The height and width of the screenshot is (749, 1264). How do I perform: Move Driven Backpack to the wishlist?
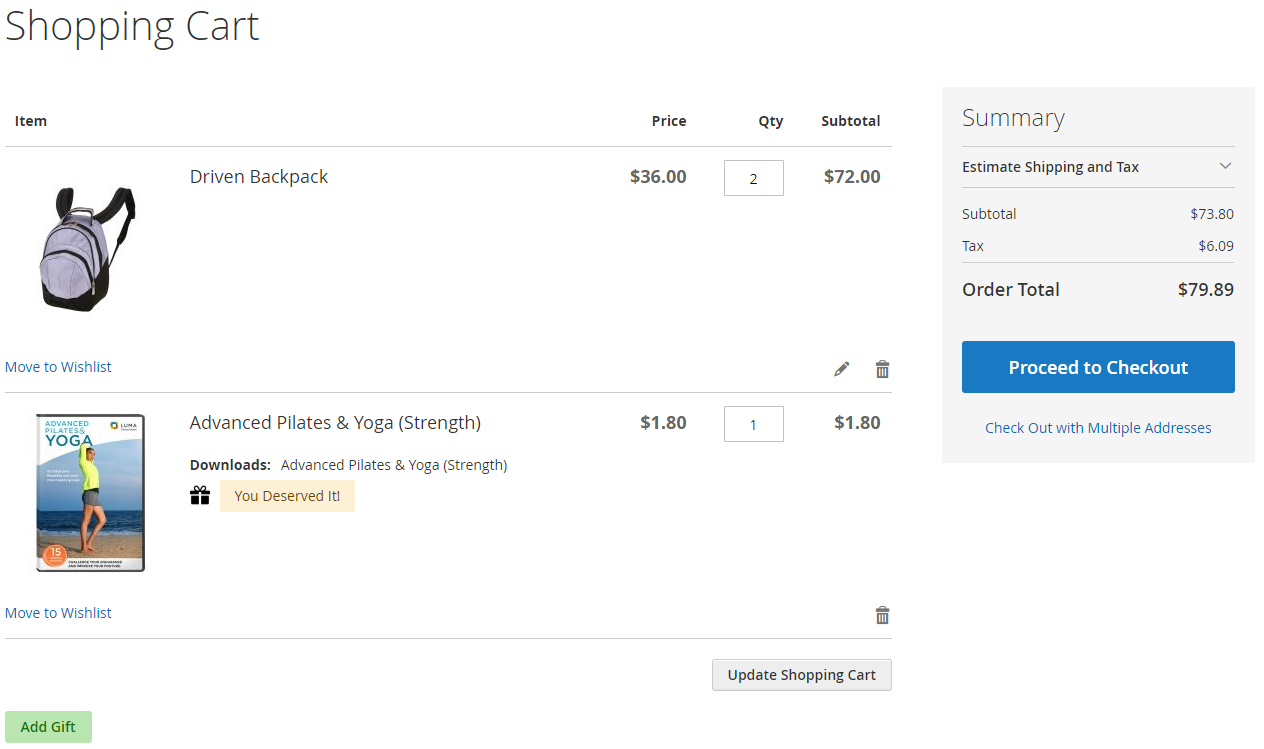pos(58,367)
